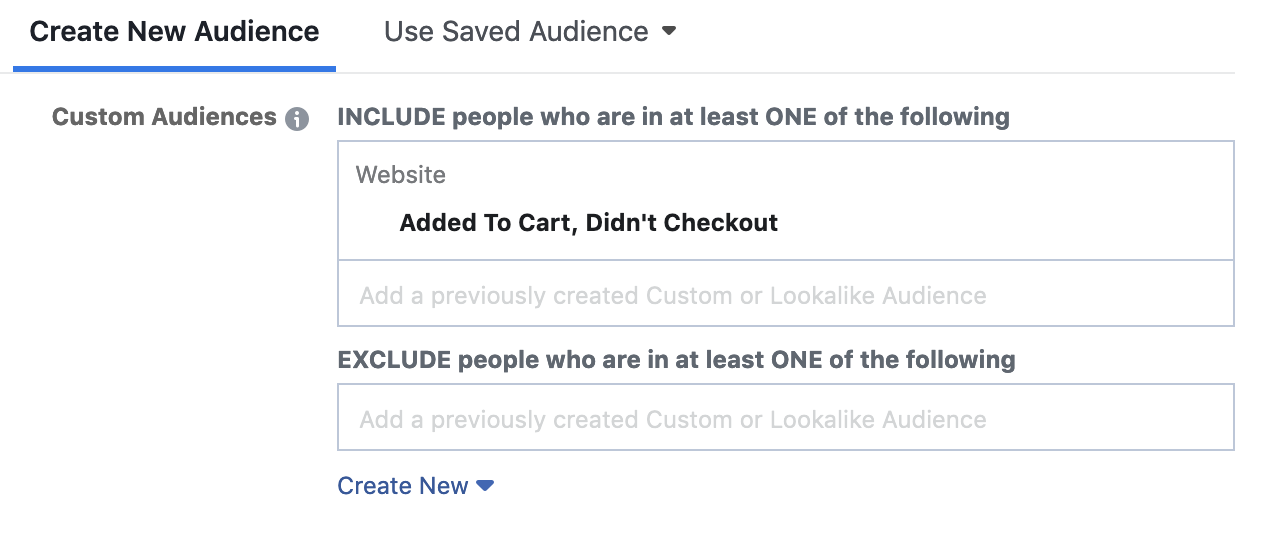The height and width of the screenshot is (552, 1264).
Task: Click the INCLUDE people heading text
Action: 673,117
